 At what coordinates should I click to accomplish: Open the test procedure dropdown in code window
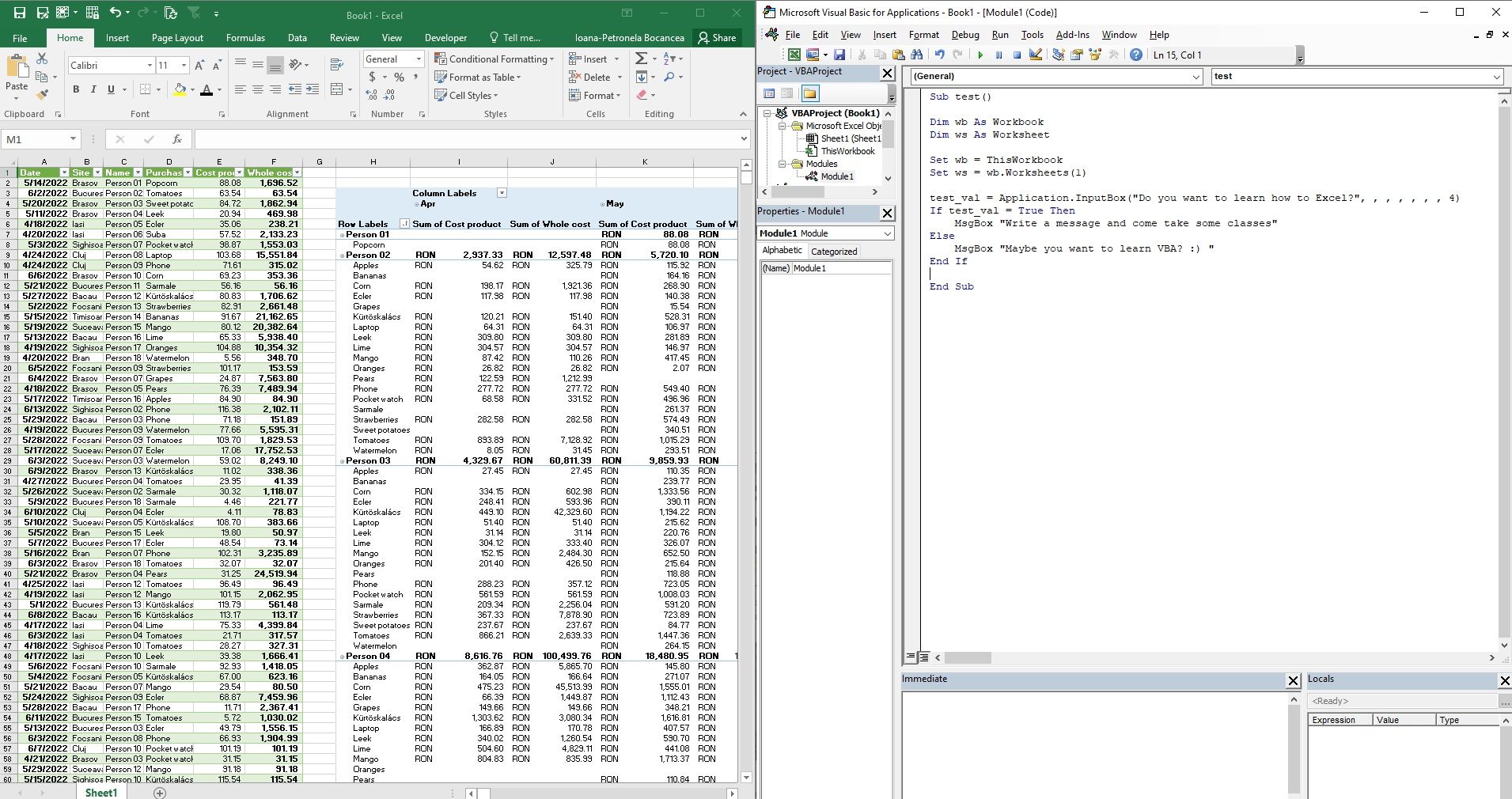pyautogui.click(x=1496, y=77)
